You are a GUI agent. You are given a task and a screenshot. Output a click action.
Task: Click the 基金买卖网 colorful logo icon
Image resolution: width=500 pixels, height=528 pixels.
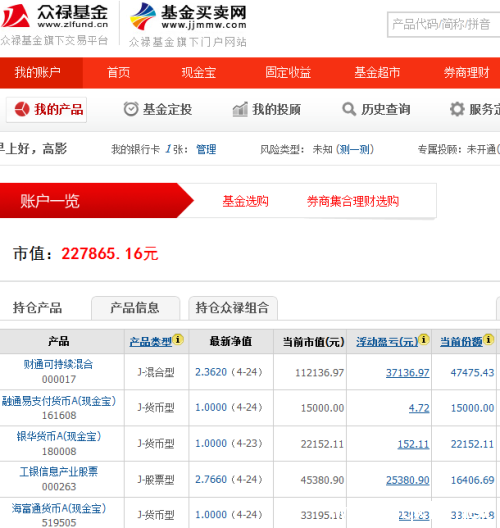tap(143, 16)
